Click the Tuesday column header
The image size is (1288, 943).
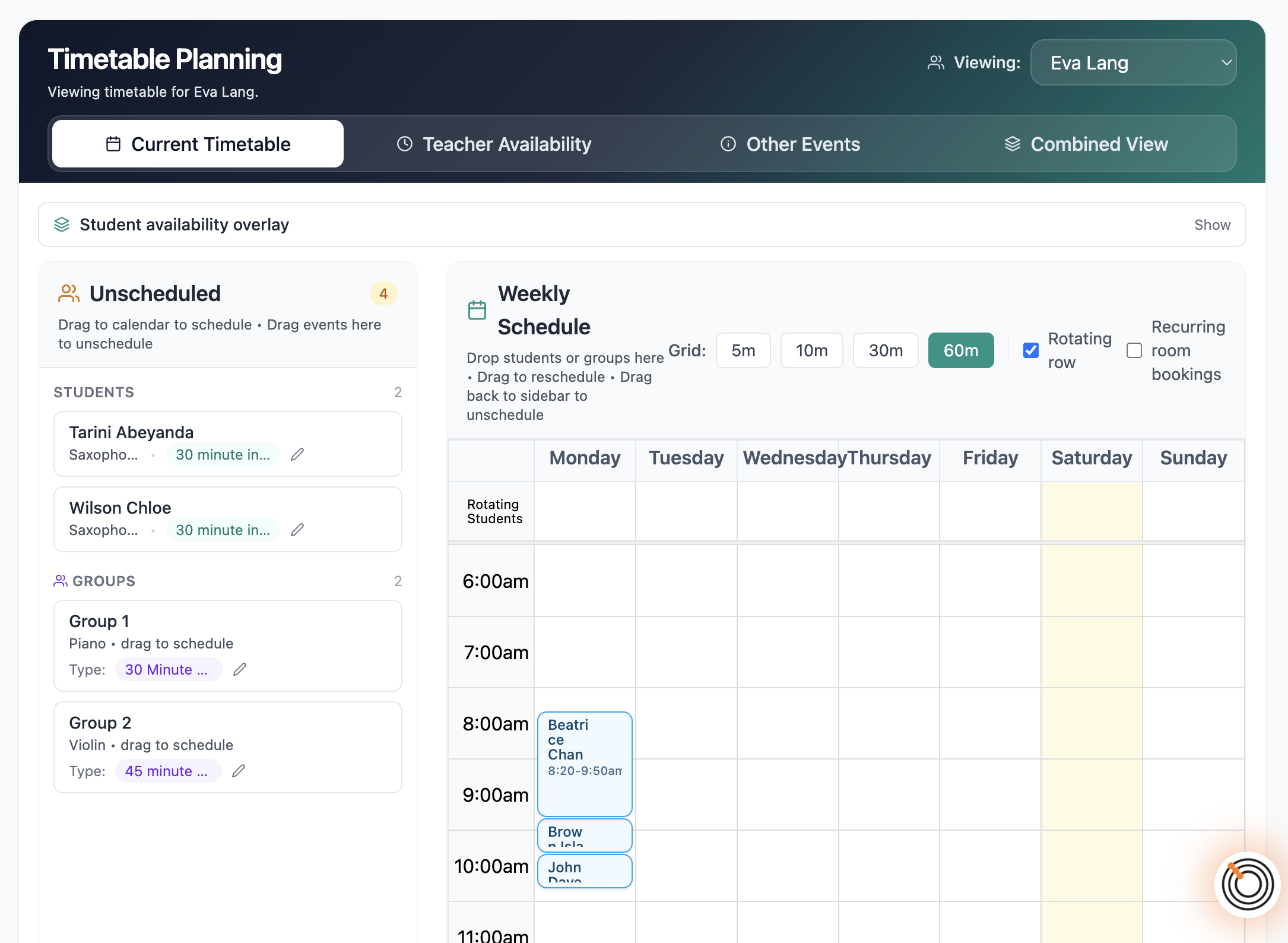(686, 458)
